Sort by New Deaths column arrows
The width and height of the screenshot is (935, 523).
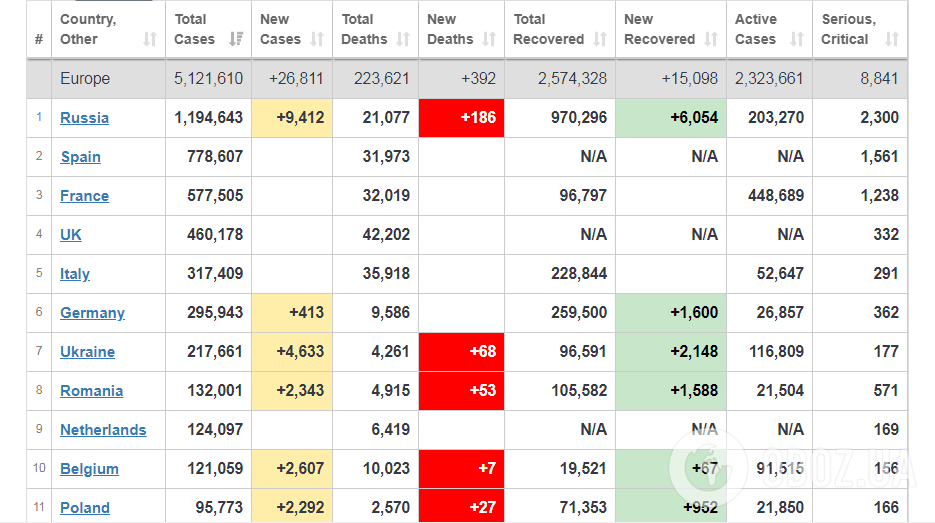(x=490, y=39)
